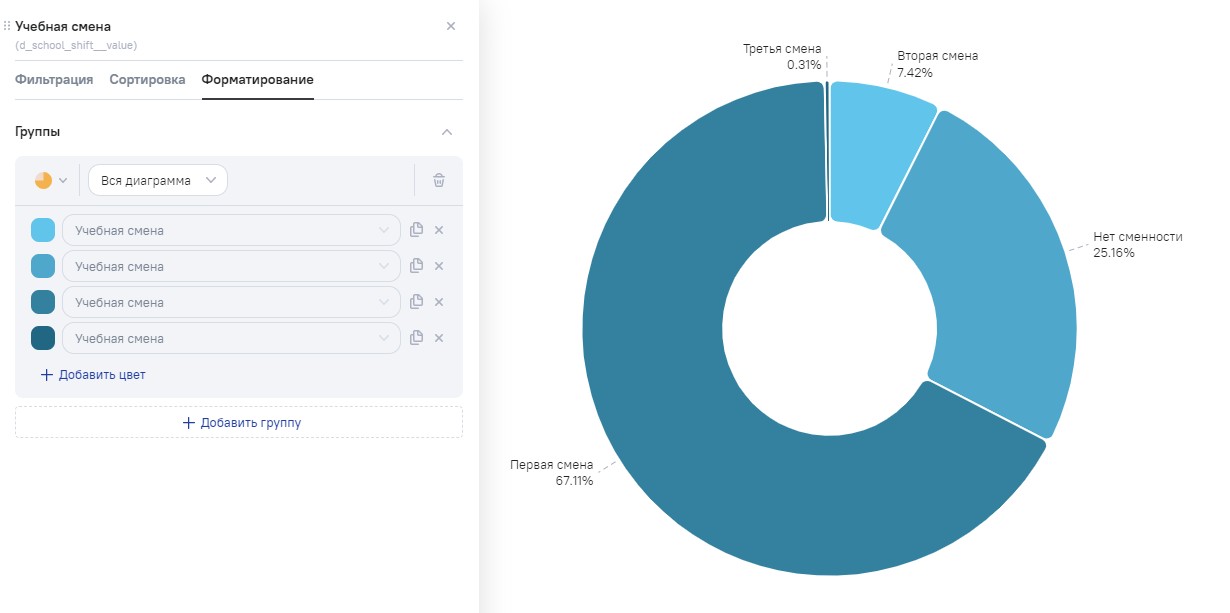Click Добавить цвет link
The image size is (1230, 613).
[93, 375]
